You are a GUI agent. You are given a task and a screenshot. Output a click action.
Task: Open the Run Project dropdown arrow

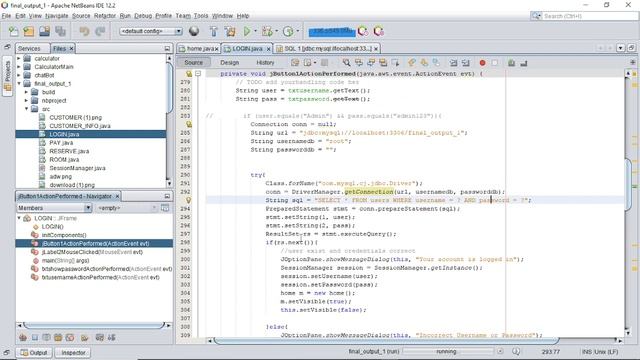click(x=256, y=31)
